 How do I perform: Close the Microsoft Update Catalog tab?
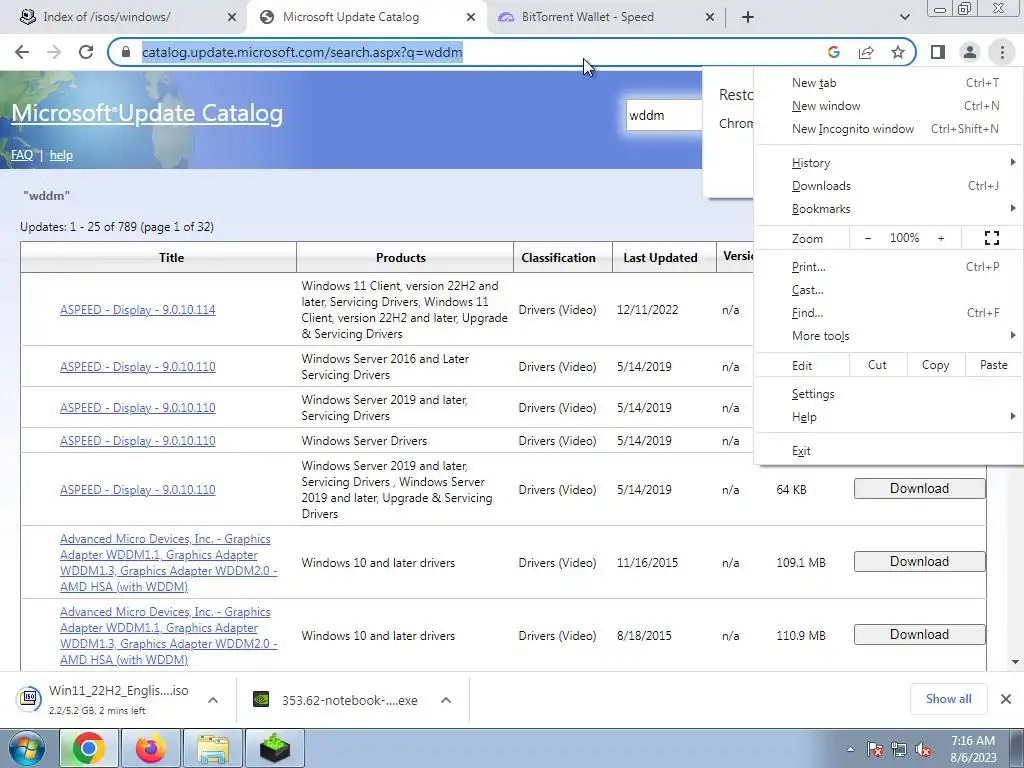pos(471,18)
